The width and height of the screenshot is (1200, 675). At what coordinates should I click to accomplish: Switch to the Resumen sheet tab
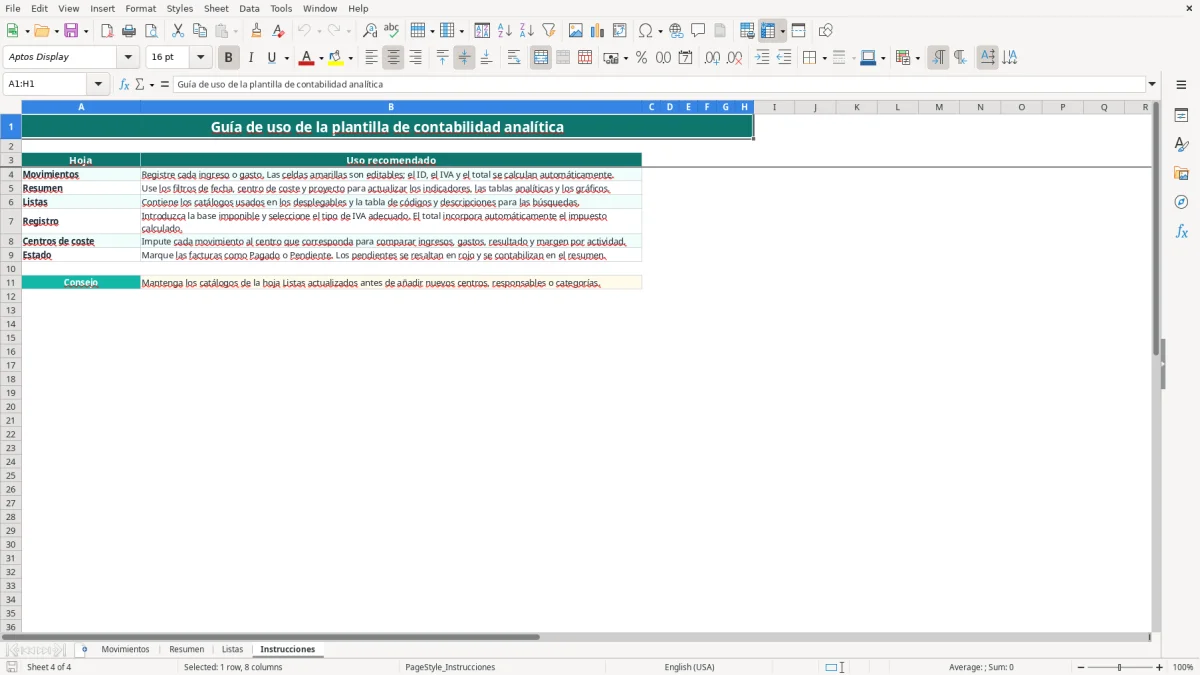[187, 650]
